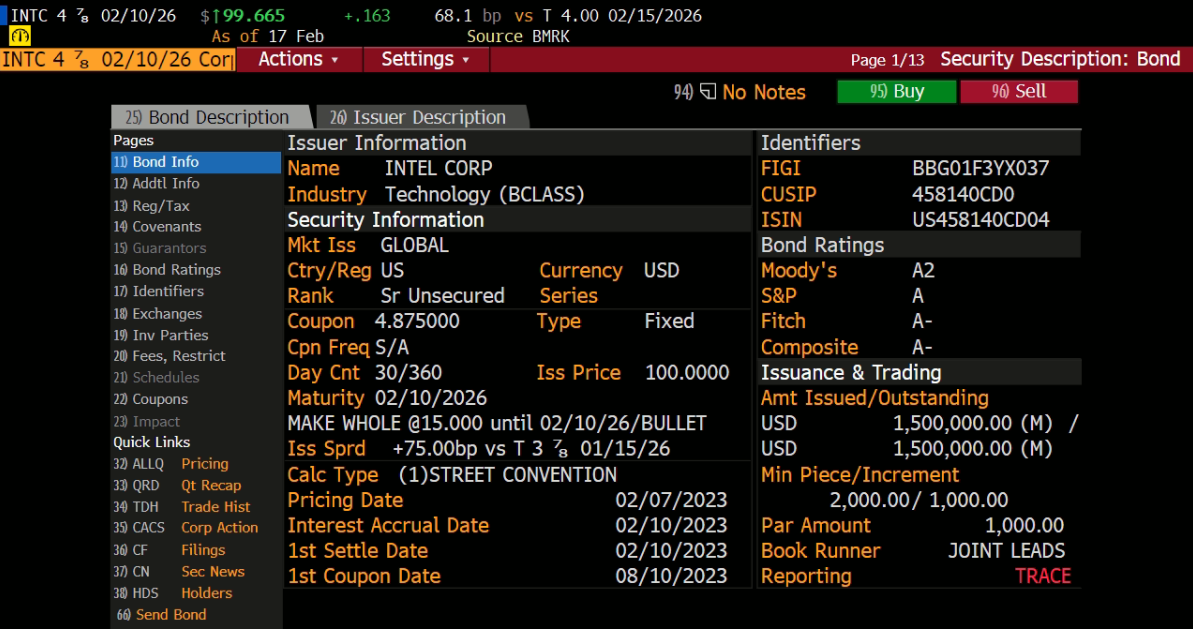Open the Exchanges page
The image size is (1193, 629).
coord(157,313)
